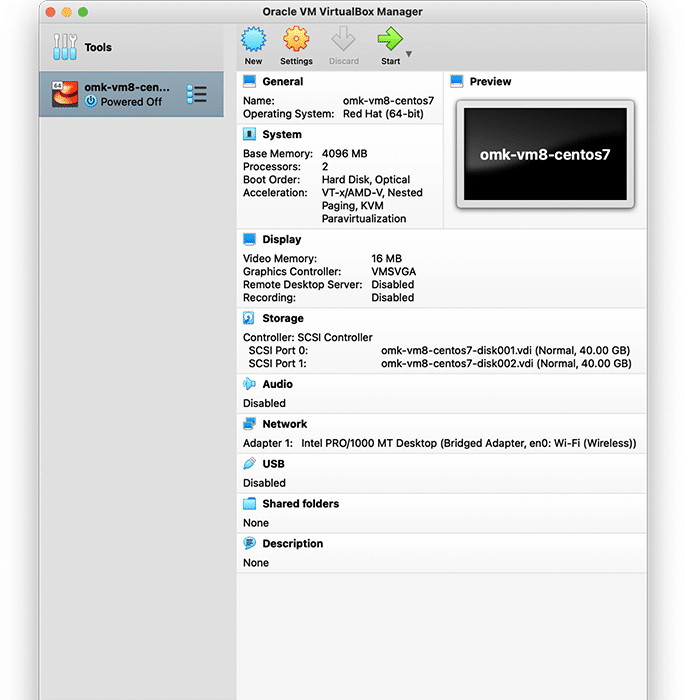Viewport: 700px width, 700px height.
Task: Select the Tools icon in the sidebar
Action: (65, 47)
